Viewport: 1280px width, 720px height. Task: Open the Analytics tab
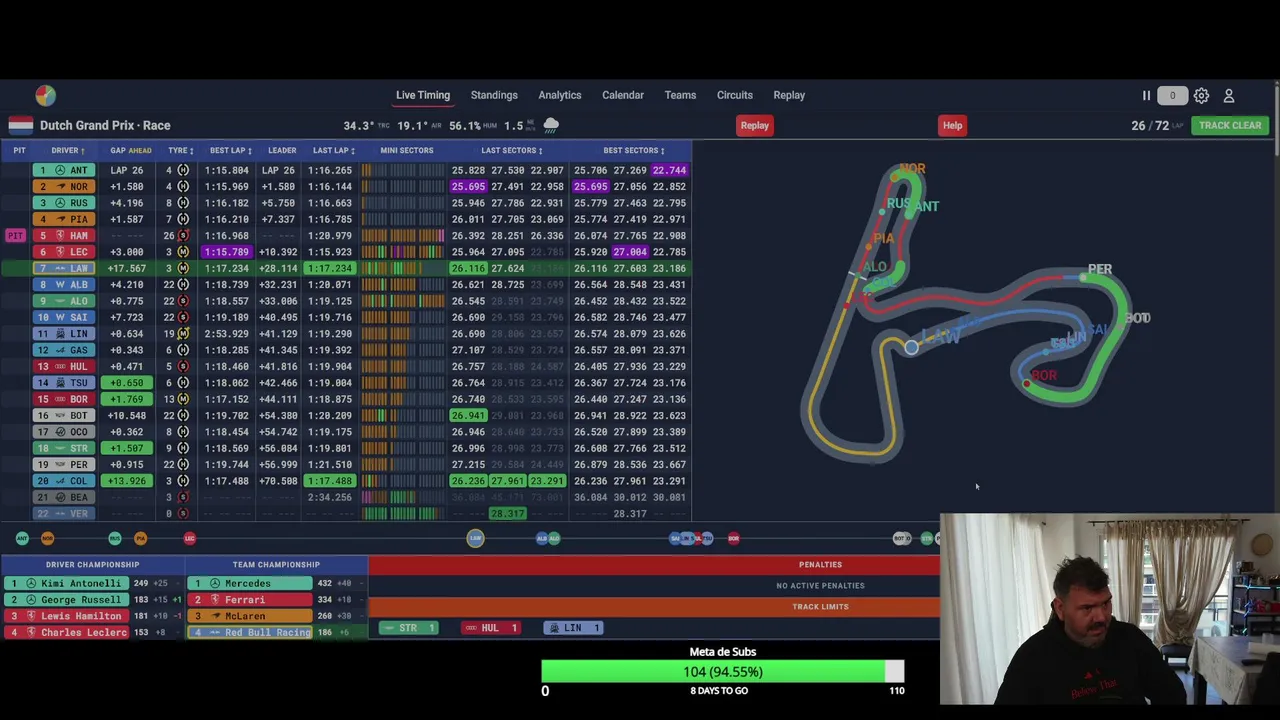[x=560, y=95]
